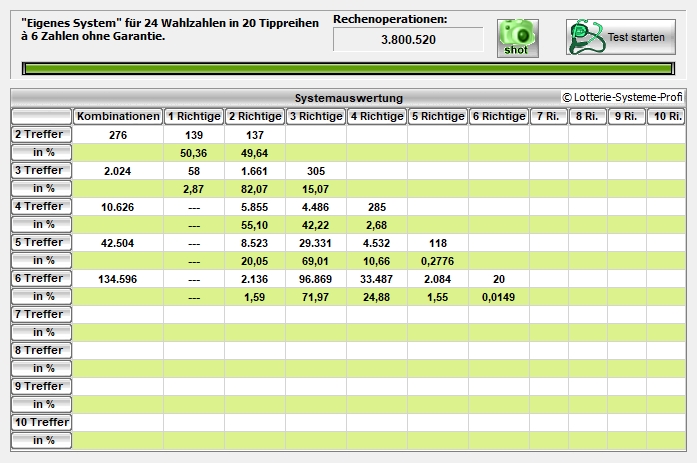Select percentage cell 49,64

pos(255,153)
